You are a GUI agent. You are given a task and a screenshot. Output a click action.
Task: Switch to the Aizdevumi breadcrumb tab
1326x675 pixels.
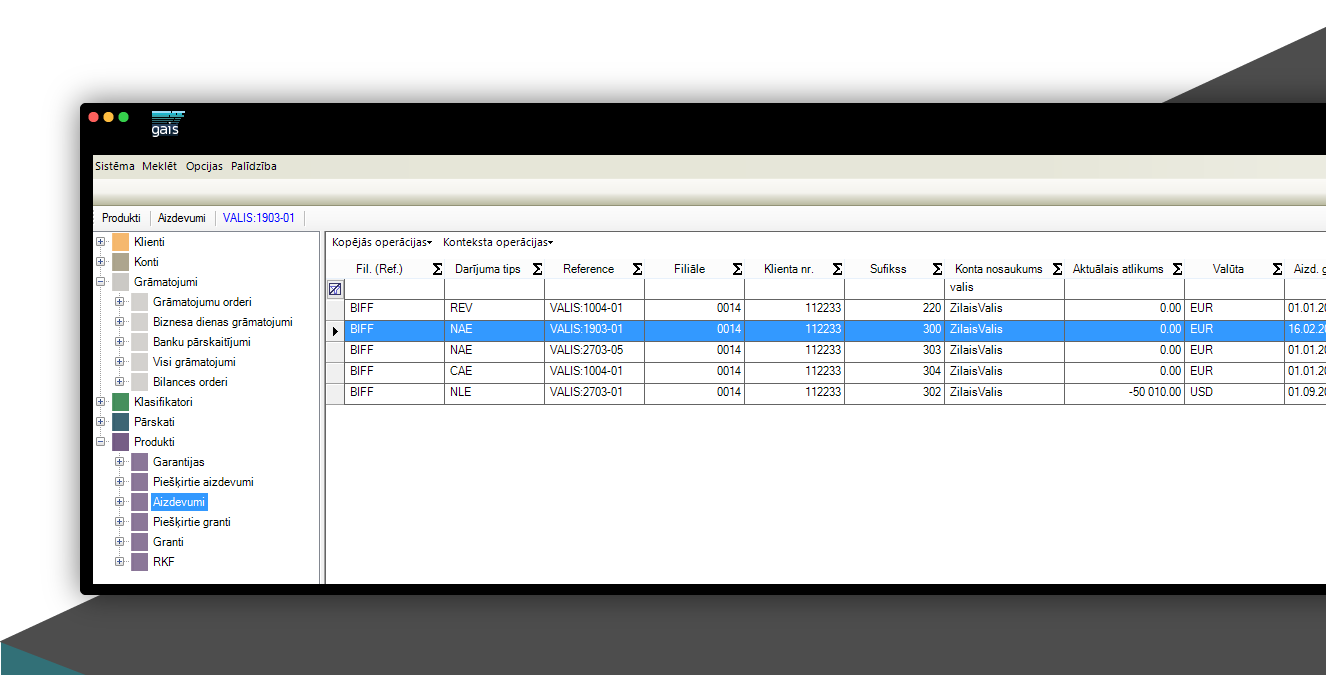[x=182, y=218]
